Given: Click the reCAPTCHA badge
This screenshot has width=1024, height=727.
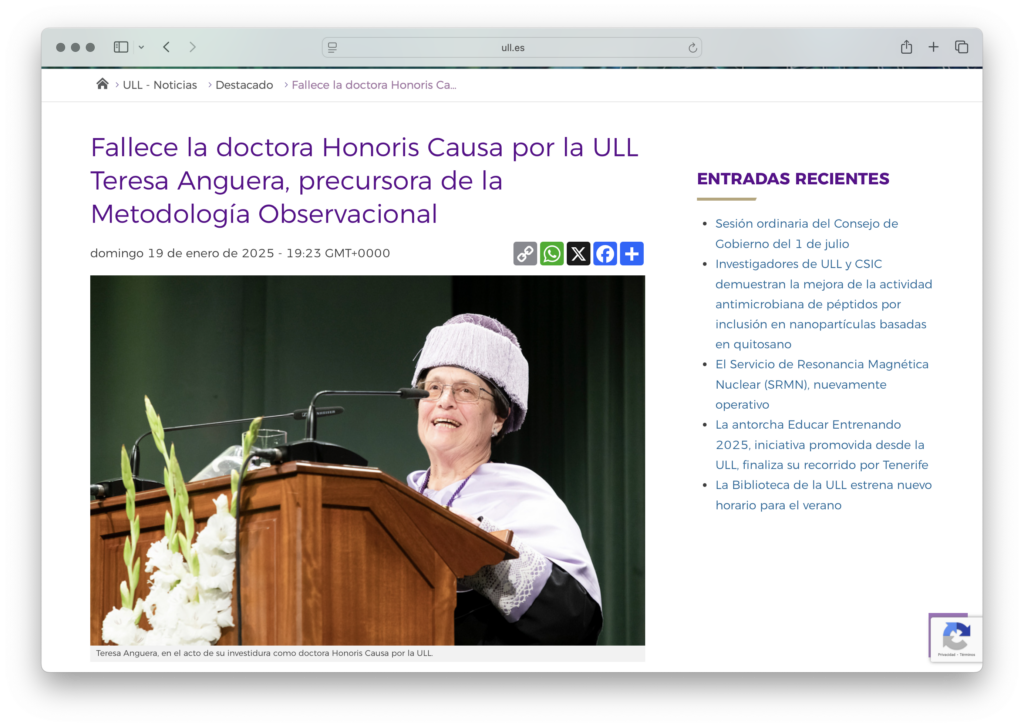Looking at the screenshot, I should point(956,637).
